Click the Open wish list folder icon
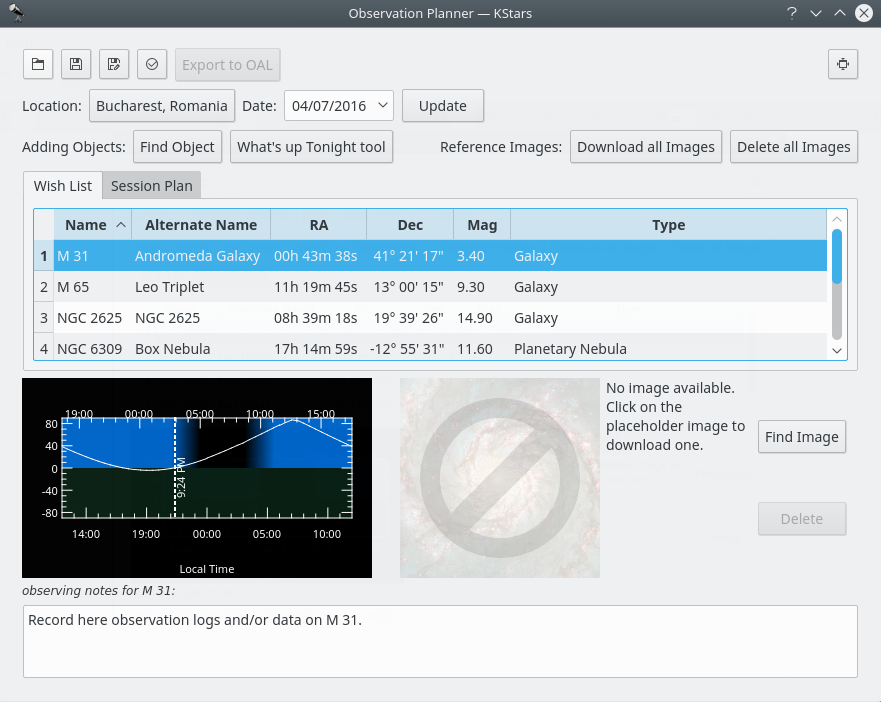The height and width of the screenshot is (702, 881). click(38, 65)
